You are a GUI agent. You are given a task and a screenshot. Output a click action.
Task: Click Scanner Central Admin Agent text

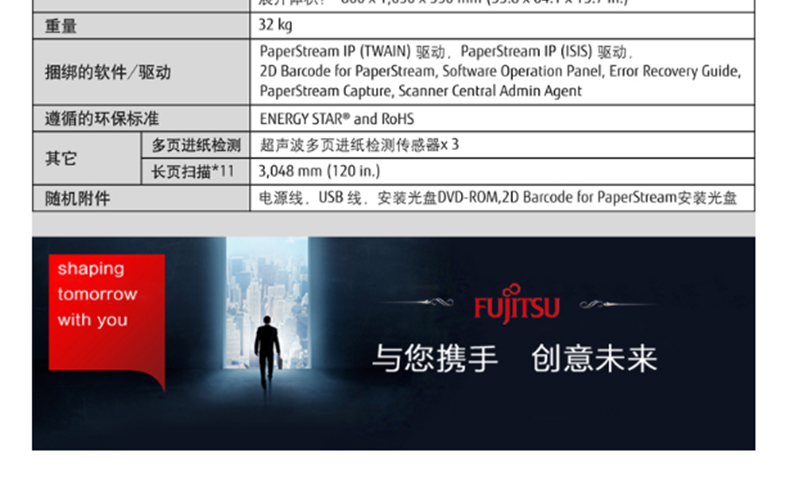click(490, 91)
